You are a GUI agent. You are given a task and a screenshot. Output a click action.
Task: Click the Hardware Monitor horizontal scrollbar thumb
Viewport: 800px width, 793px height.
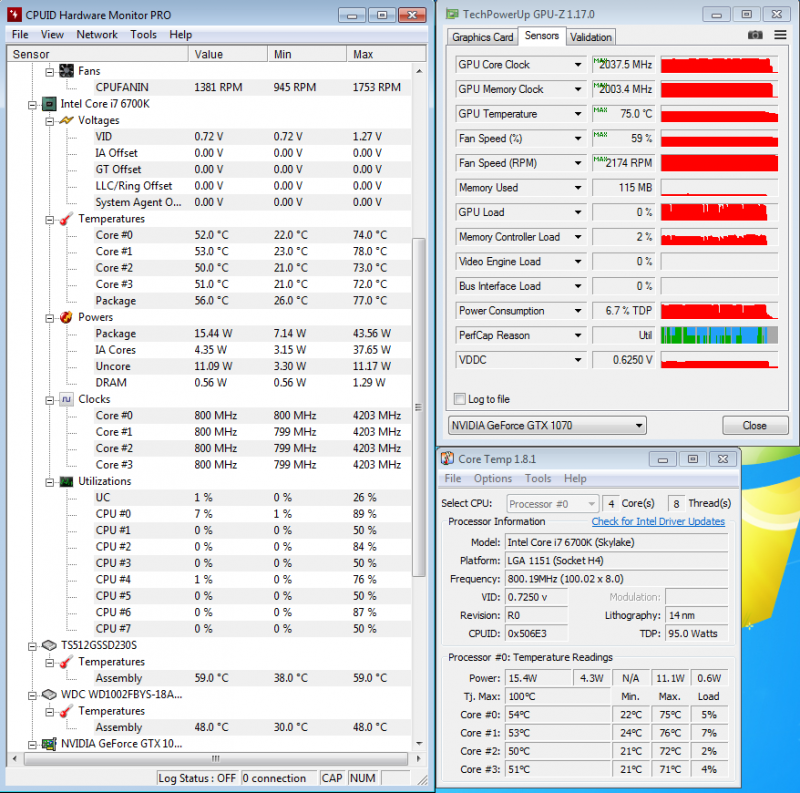pos(216,759)
